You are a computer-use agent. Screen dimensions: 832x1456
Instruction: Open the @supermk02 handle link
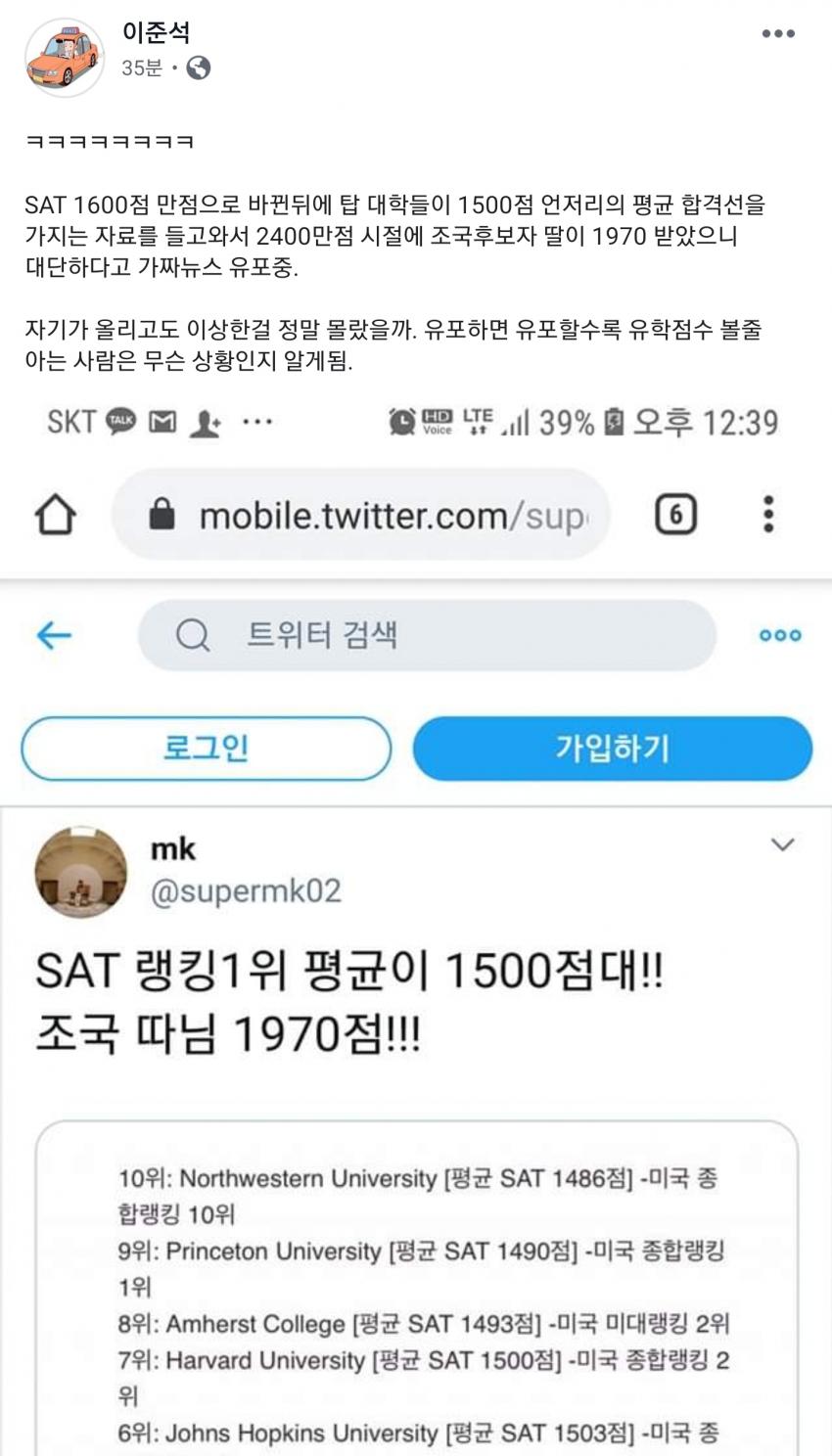click(246, 891)
